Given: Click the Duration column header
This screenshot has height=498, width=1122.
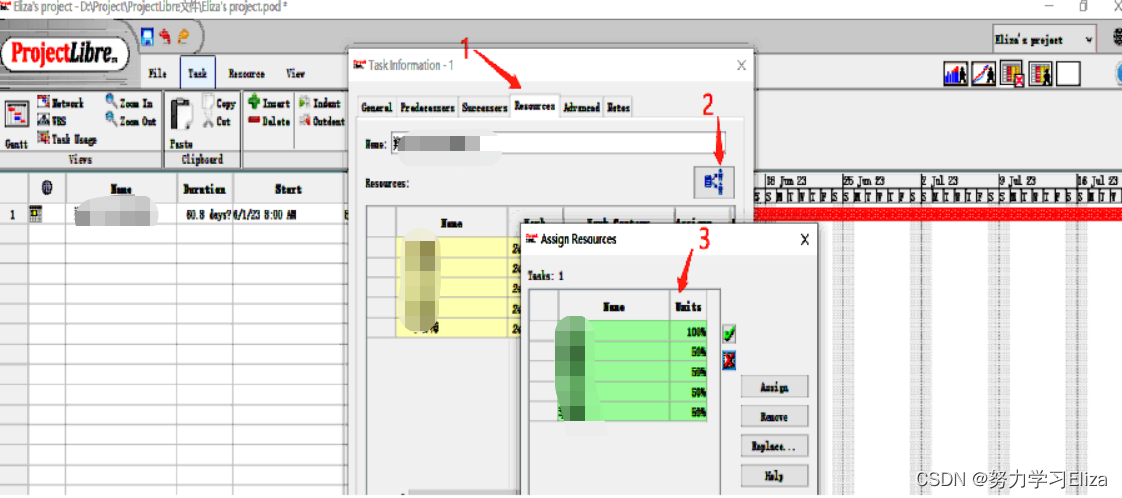Looking at the screenshot, I should click(205, 190).
